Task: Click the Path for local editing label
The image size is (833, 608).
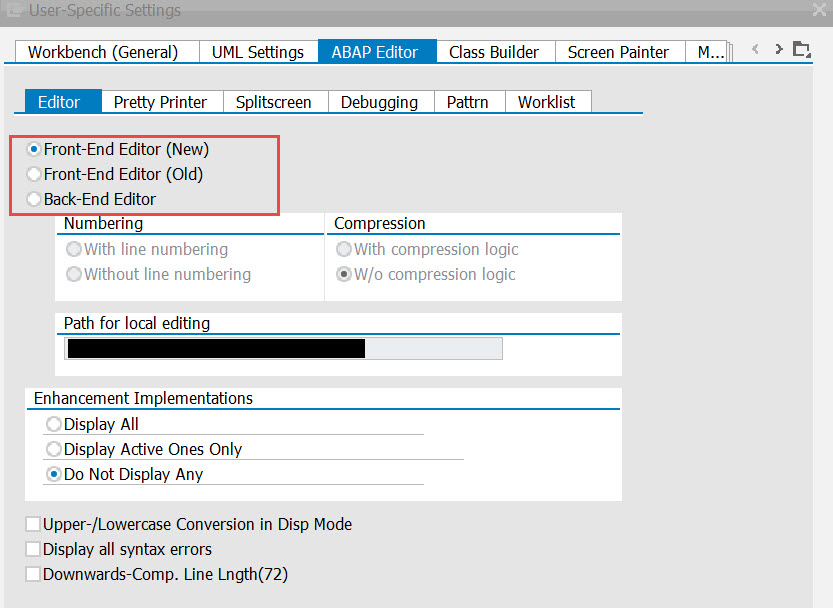Action: click(137, 323)
